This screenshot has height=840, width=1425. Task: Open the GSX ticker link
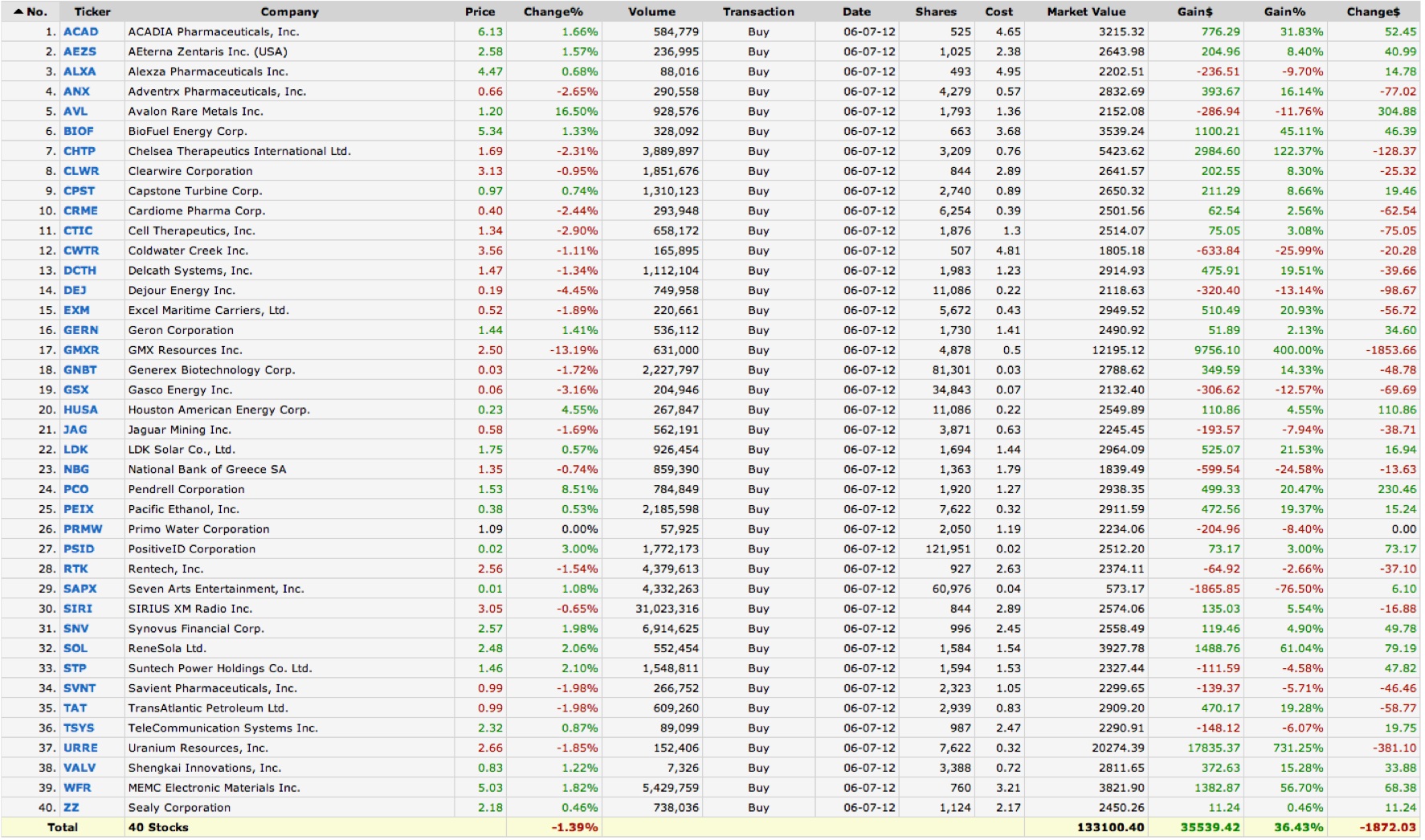(x=76, y=389)
